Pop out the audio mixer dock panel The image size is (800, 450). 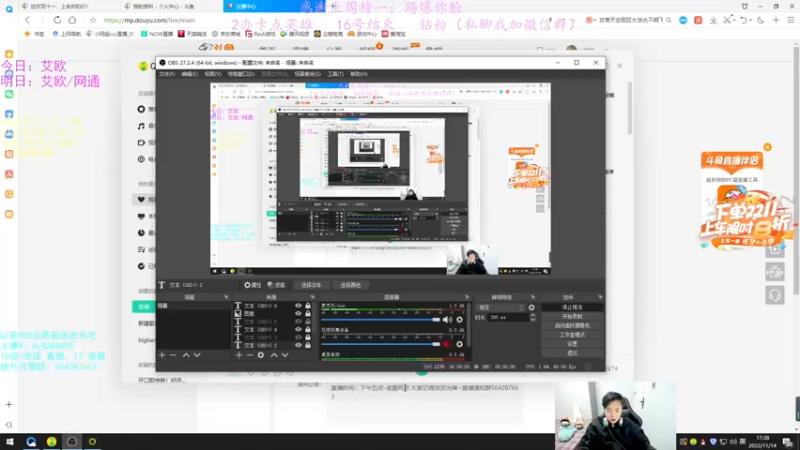(x=467, y=297)
